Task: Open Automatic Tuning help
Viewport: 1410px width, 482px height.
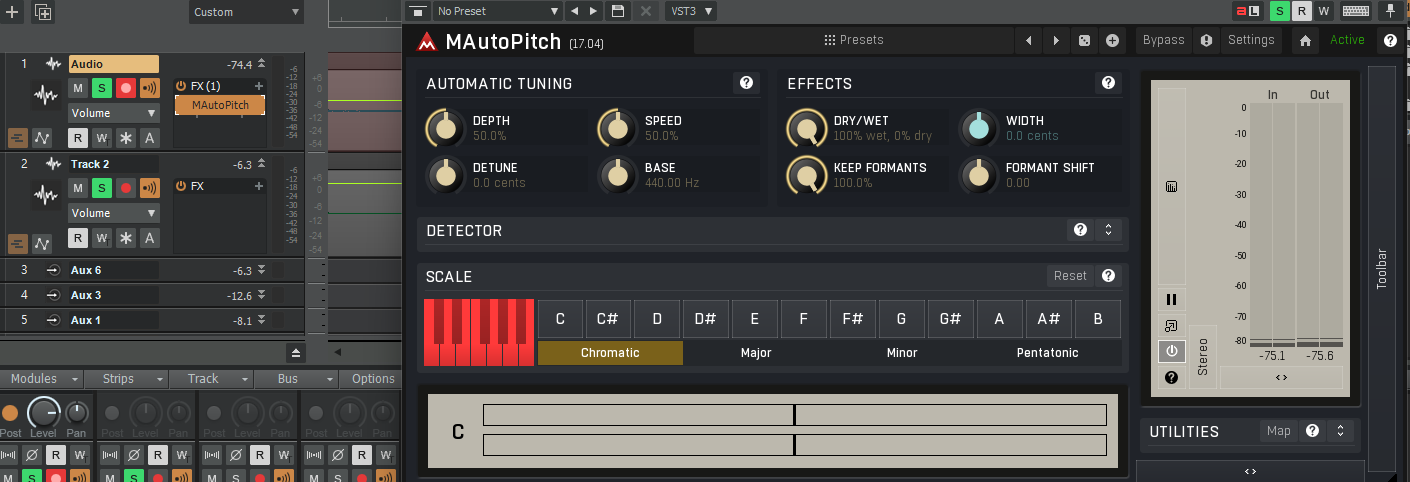Action: [x=746, y=83]
